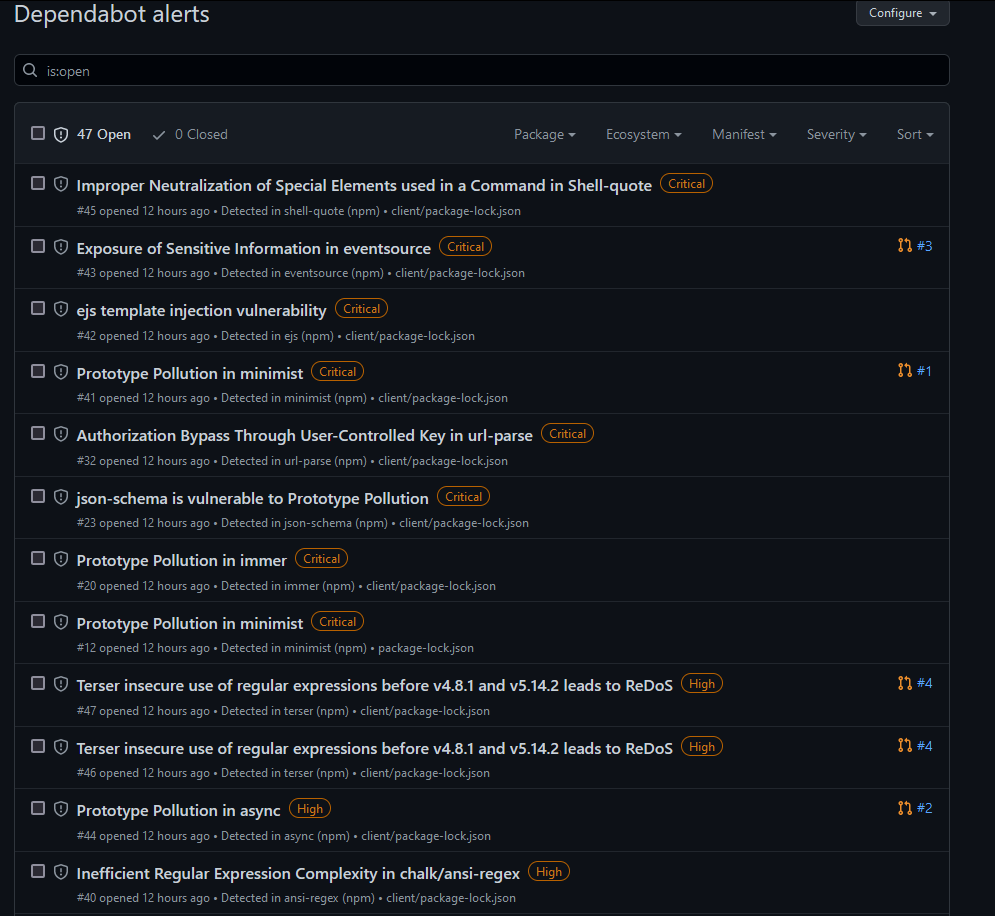Click Critical badge on Shell-quote alert
Screen dimensions: 995x916
coord(686,183)
